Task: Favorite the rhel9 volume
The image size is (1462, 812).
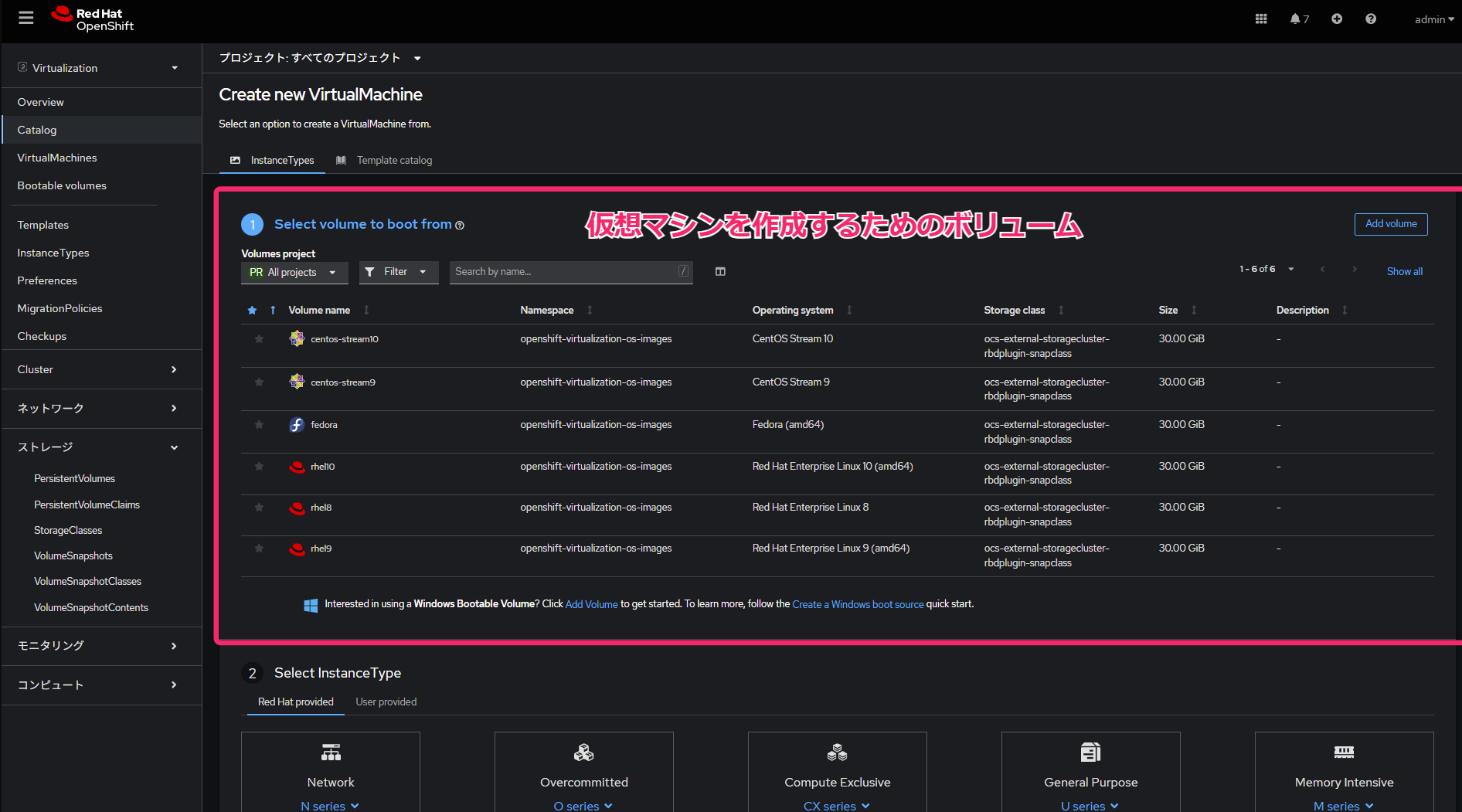Action: (x=259, y=549)
